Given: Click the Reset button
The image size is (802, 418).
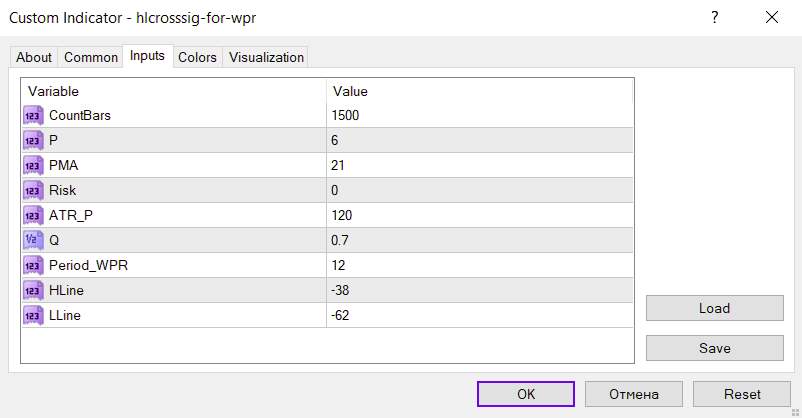Looking at the screenshot, I should pos(741,394).
